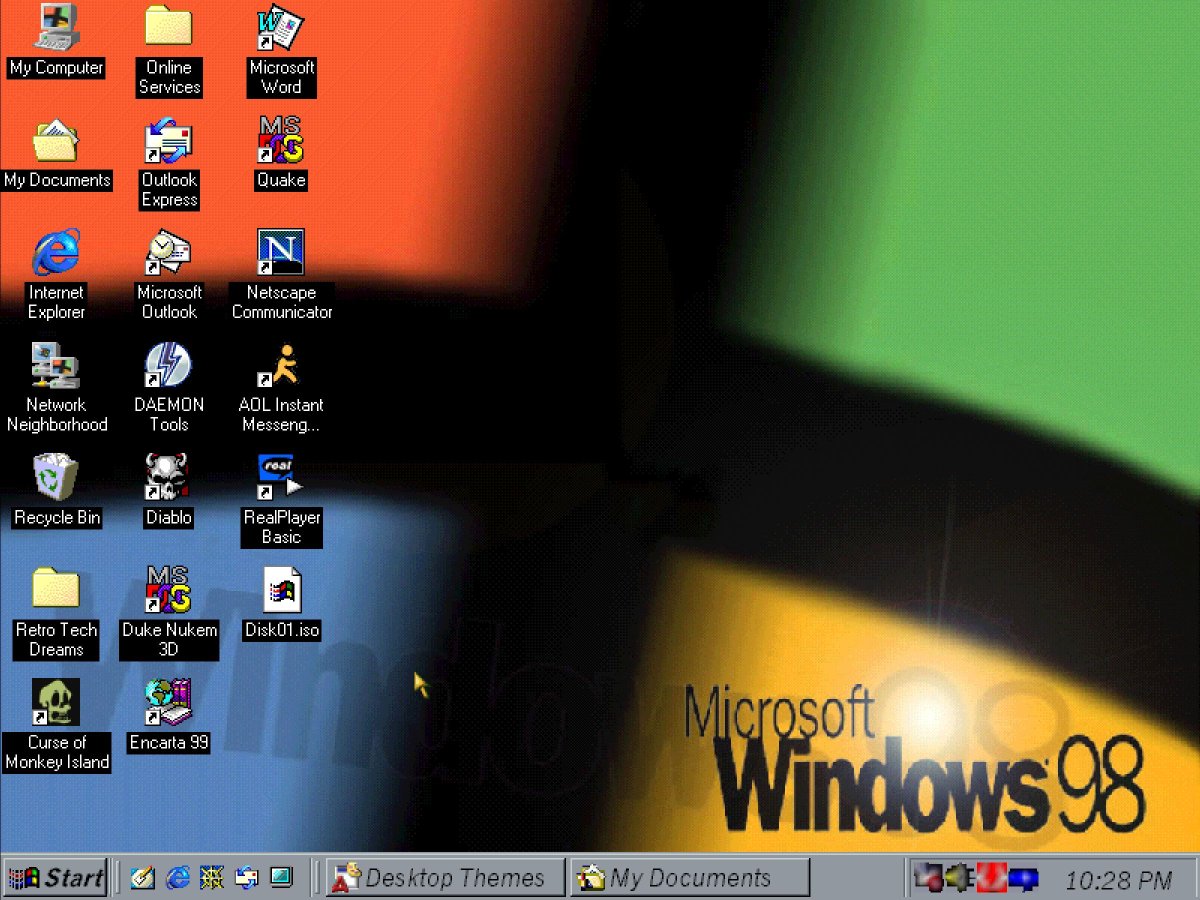Click the first quick launch icon with pencil
1200x900 pixels.
[143, 878]
